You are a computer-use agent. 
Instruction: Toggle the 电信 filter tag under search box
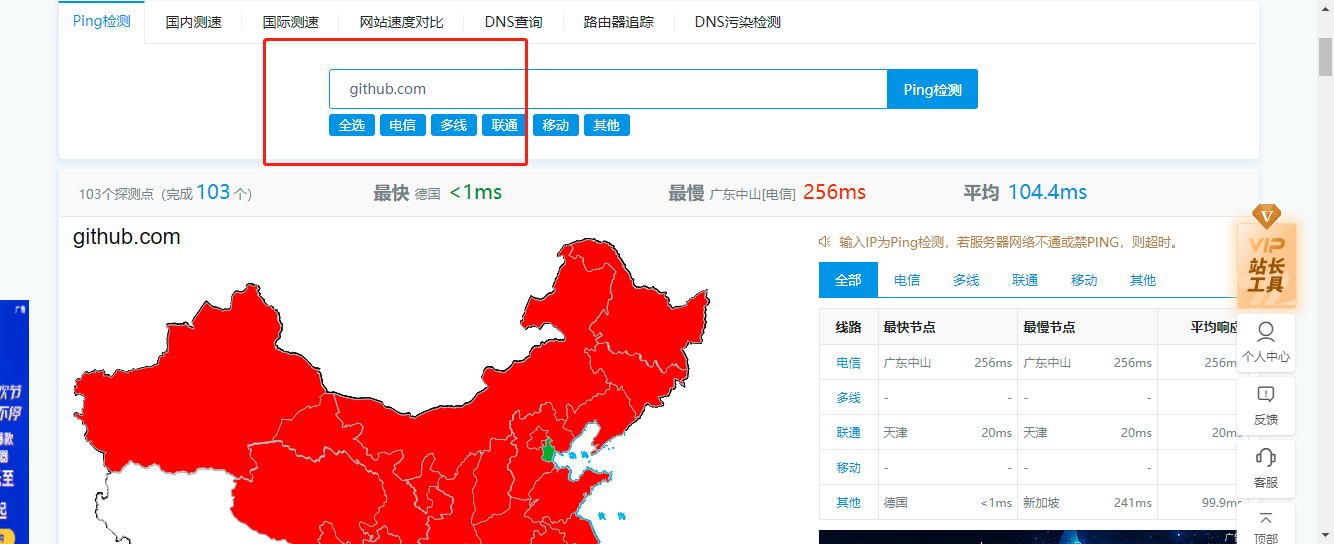pos(403,125)
